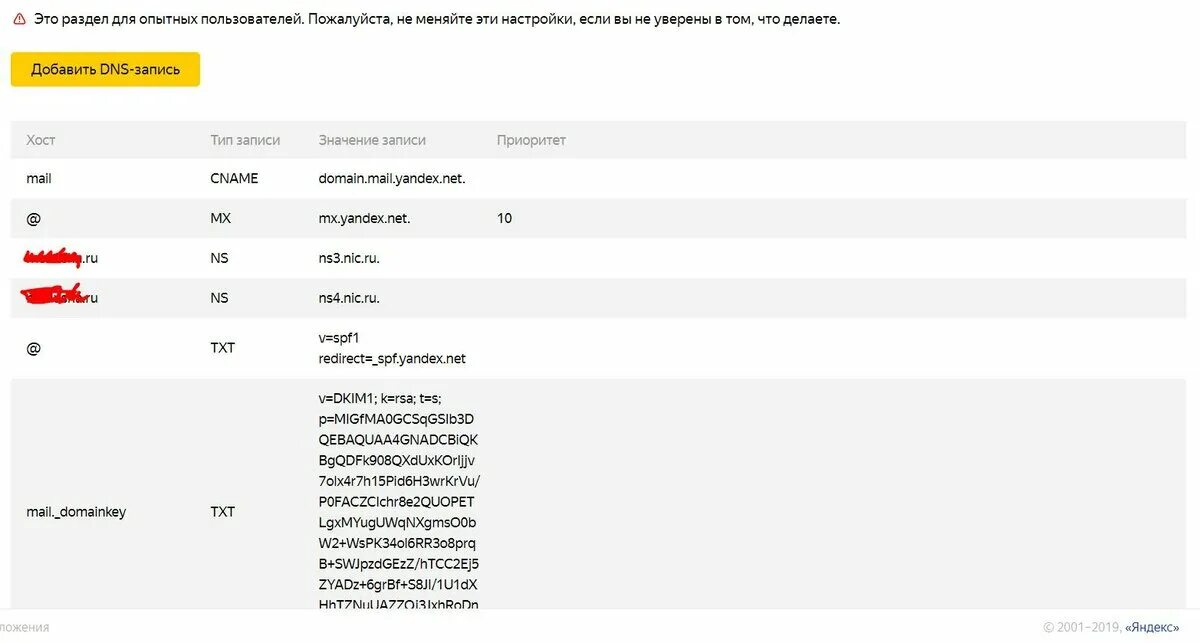
Task: Click the mail._domainkey host cell
Action: [x=76, y=512]
